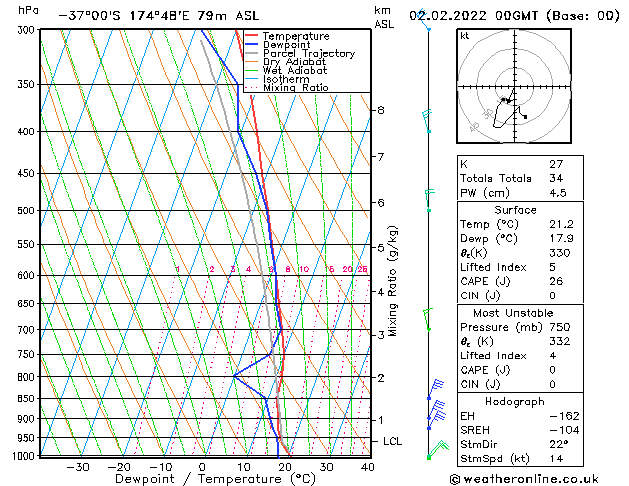
Task: Click the Hodograph section heading
Action: click(x=515, y=402)
